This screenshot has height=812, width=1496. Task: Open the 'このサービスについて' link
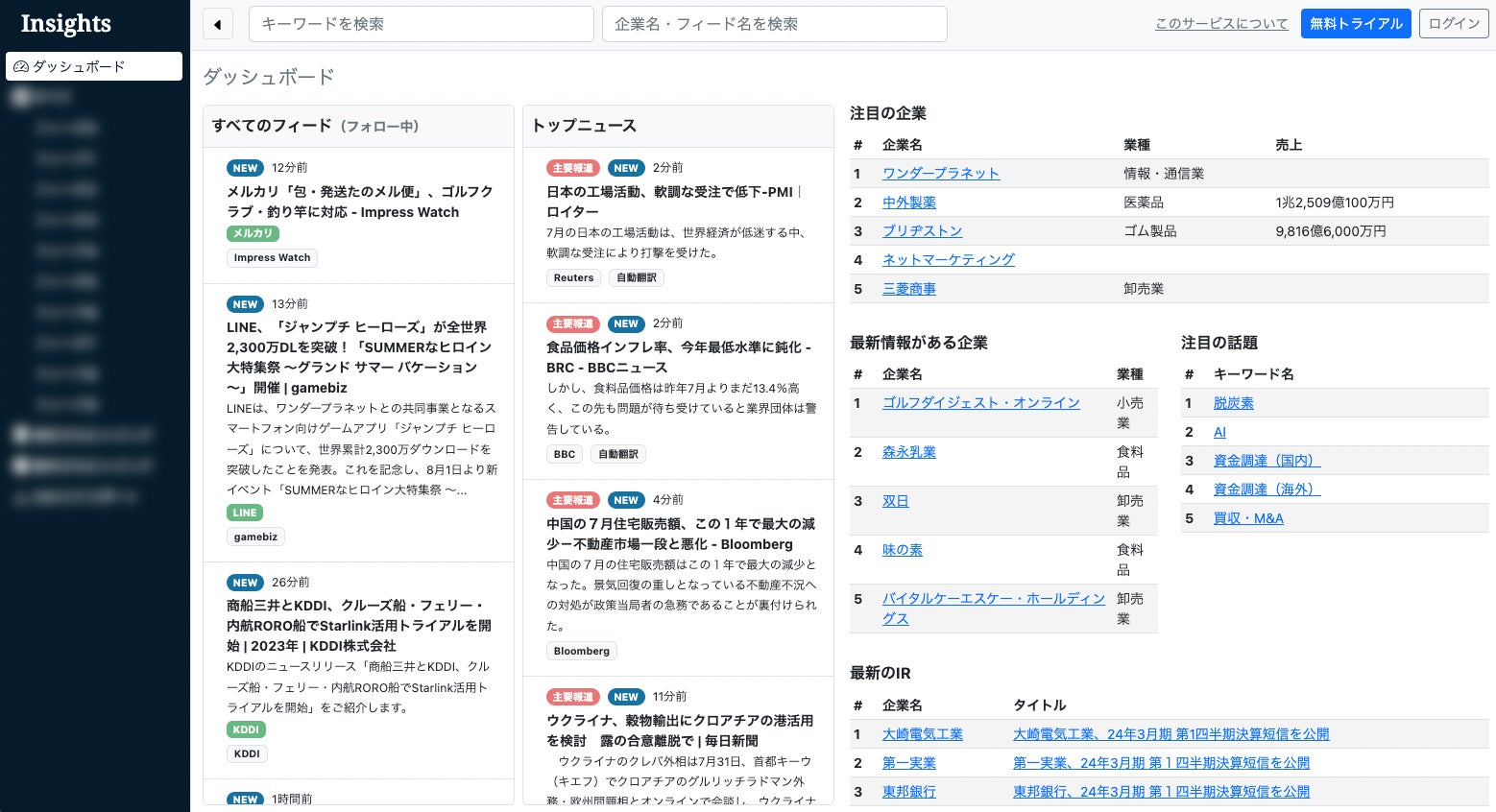click(x=1221, y=24)
